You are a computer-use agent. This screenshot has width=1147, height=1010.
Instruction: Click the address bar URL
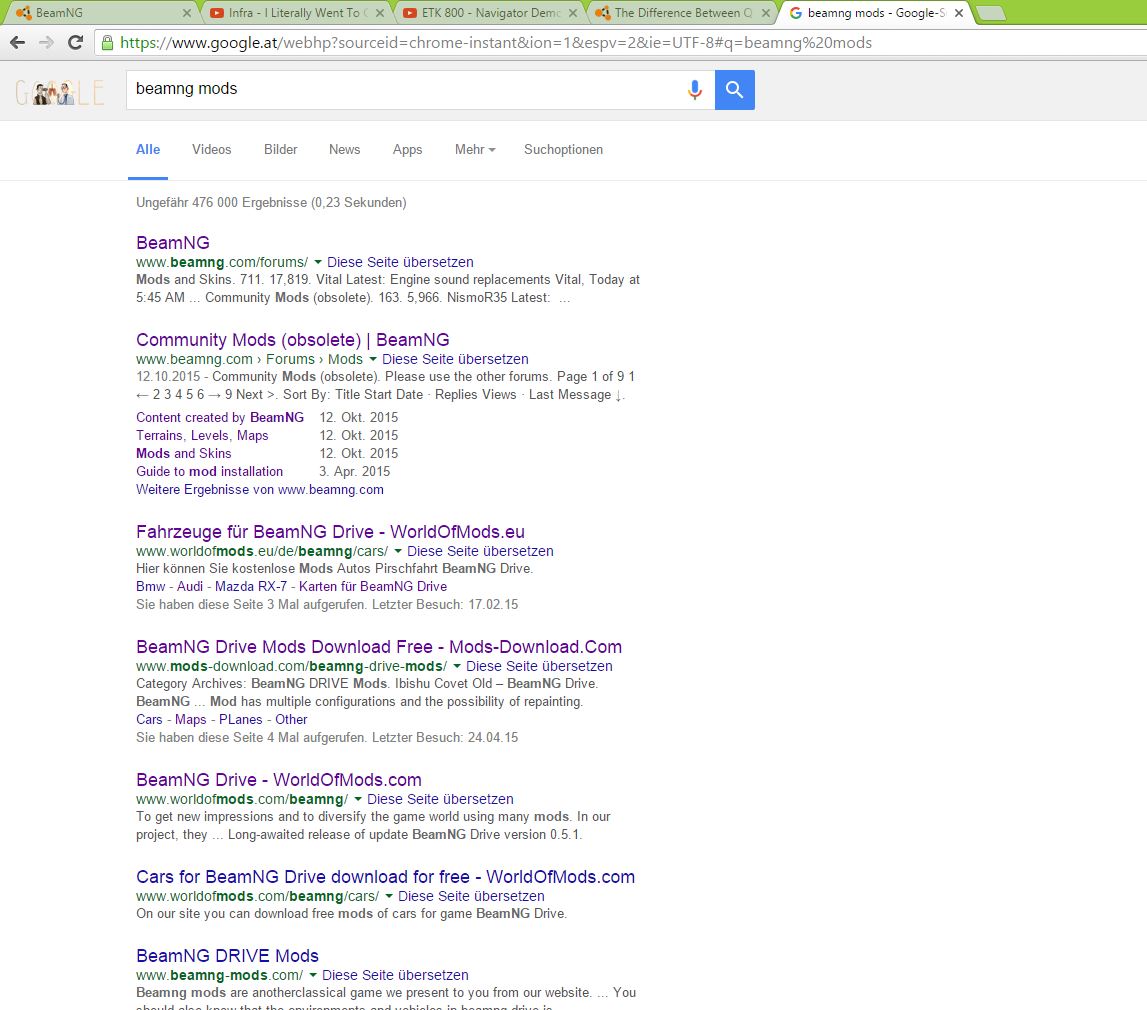tap(496, 42)
